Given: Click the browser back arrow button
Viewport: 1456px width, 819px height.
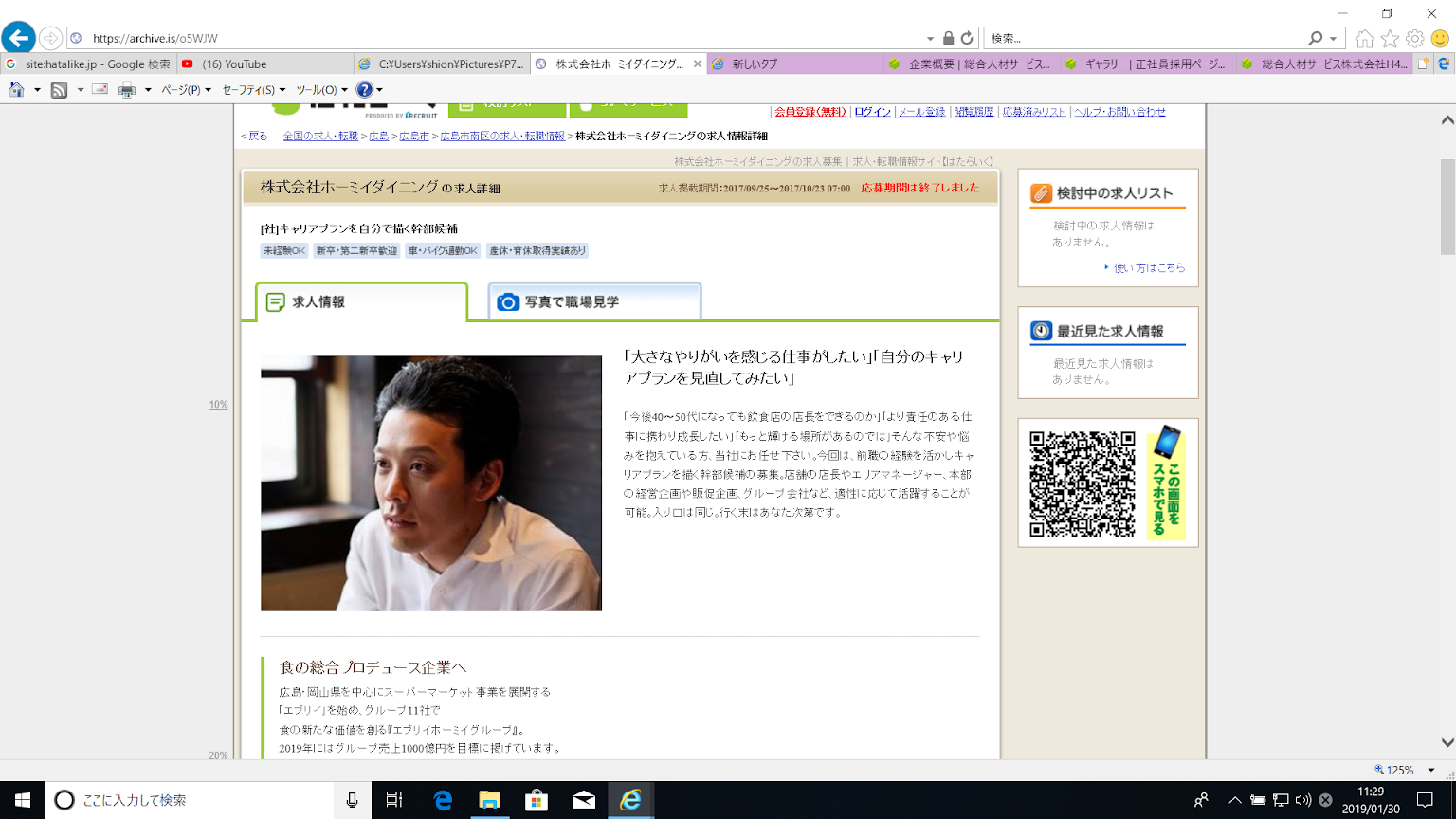Looking at the screenshot, I should (19, 39).
